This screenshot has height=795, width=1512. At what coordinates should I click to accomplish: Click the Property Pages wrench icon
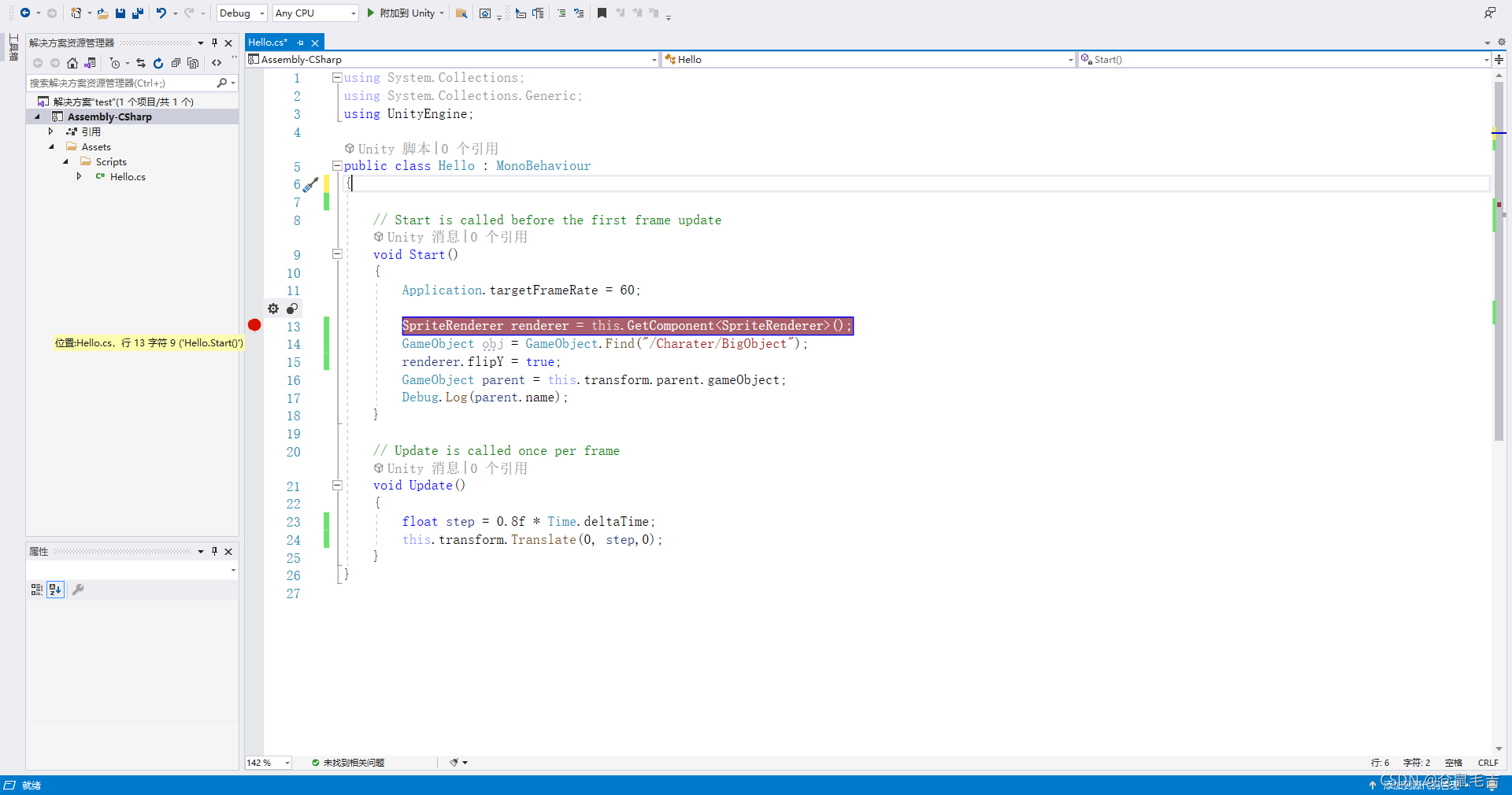click(x=78, y=589)
